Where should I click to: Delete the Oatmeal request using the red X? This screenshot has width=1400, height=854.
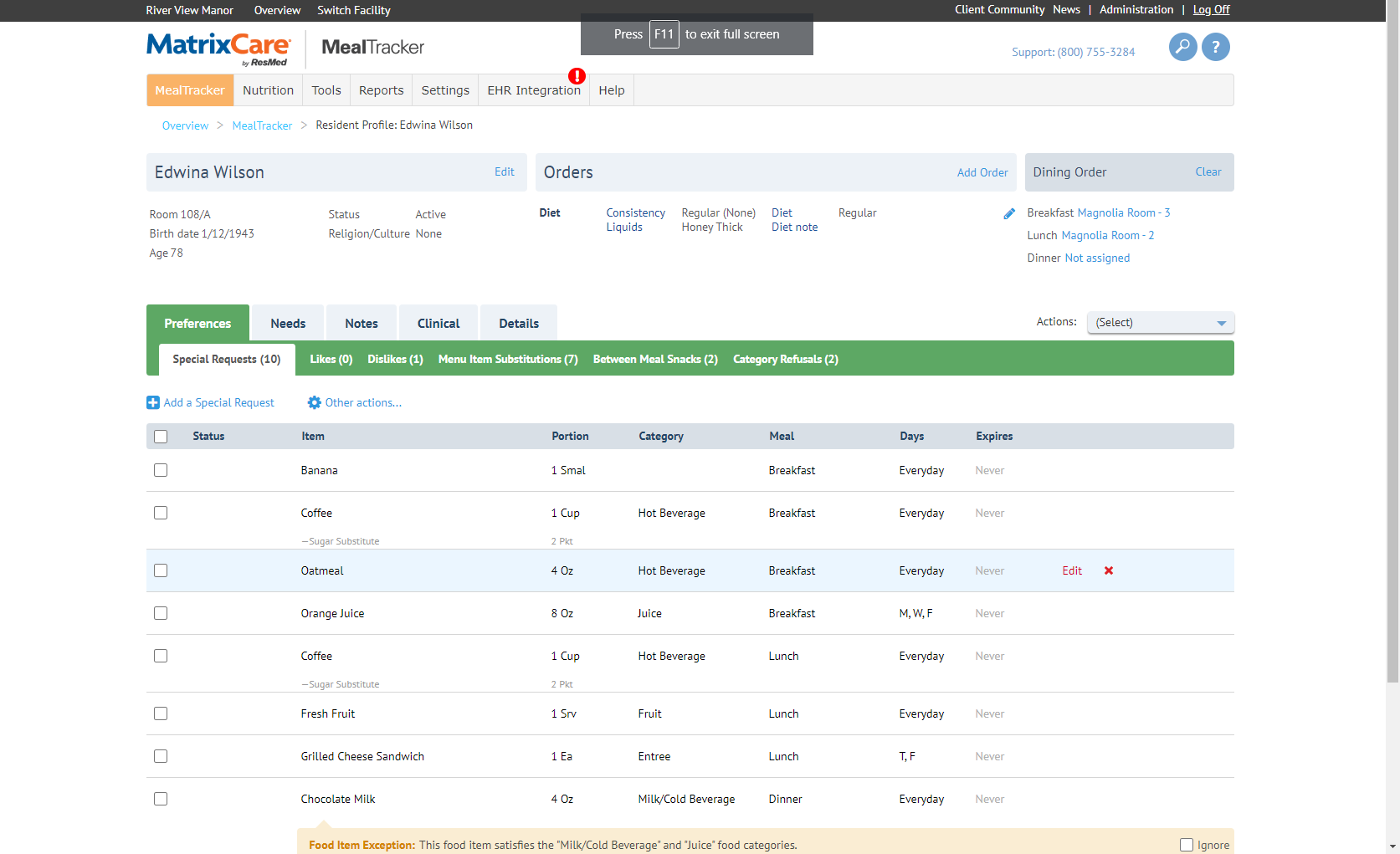(x=1108, y=570)
